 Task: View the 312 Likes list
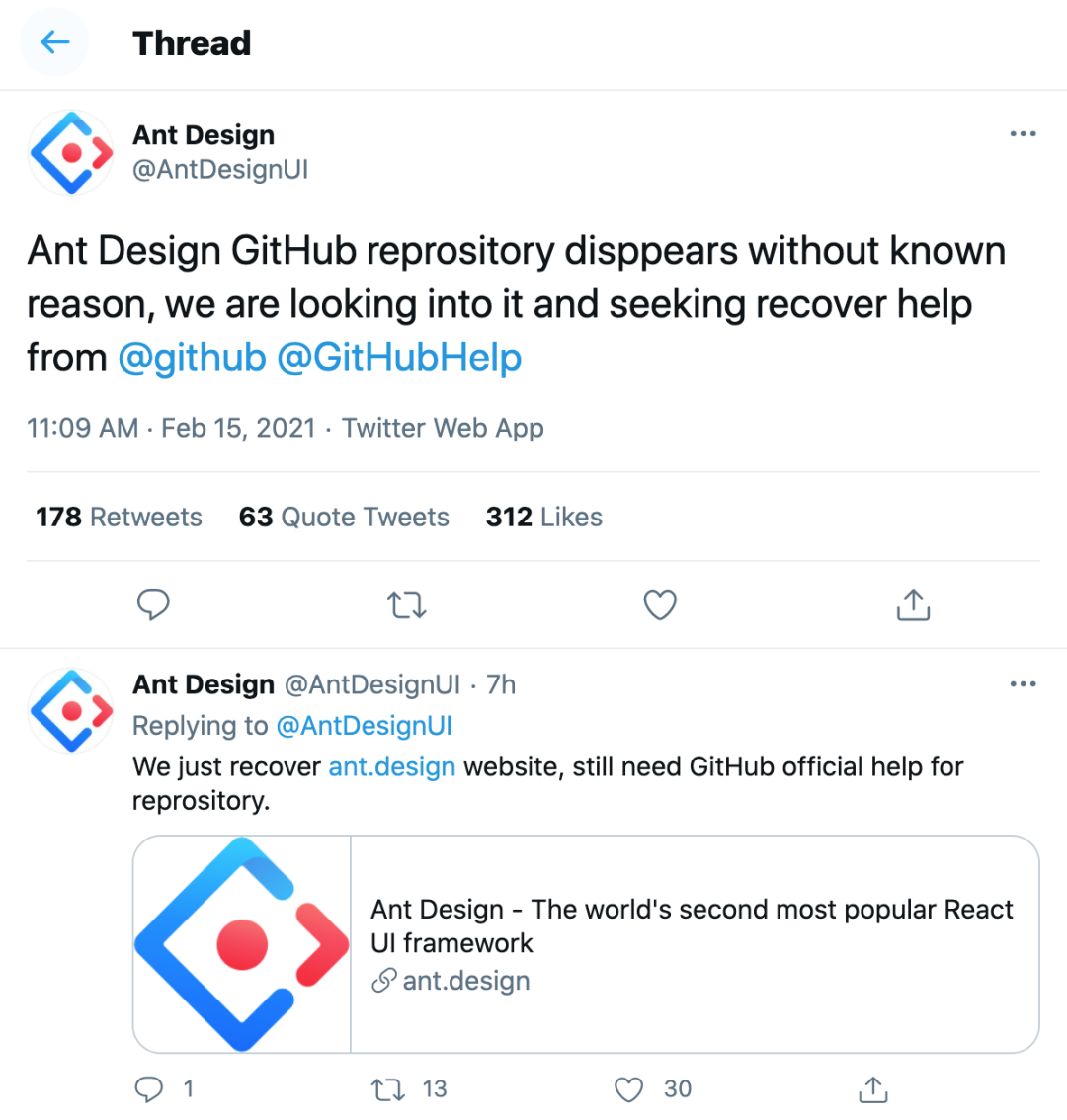click(543, 517)
